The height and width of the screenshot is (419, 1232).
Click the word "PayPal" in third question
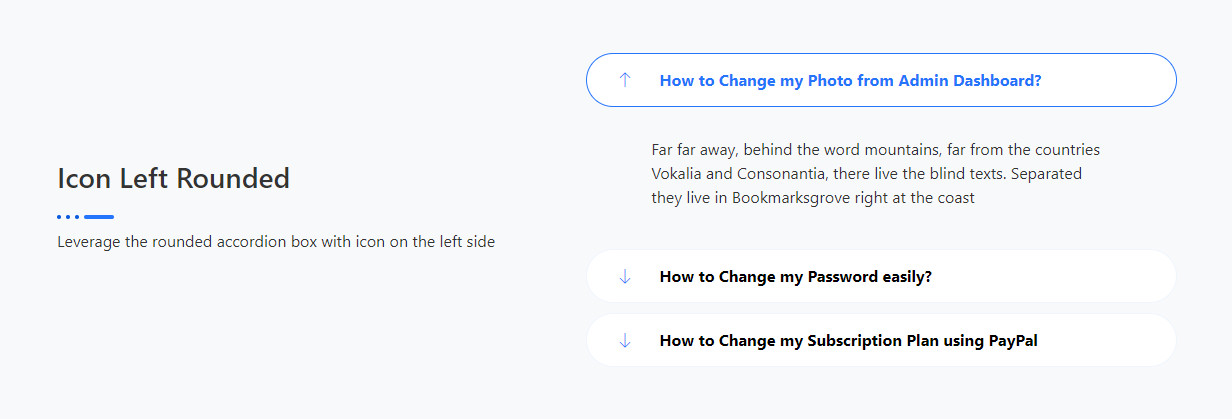pos(1013,340)
